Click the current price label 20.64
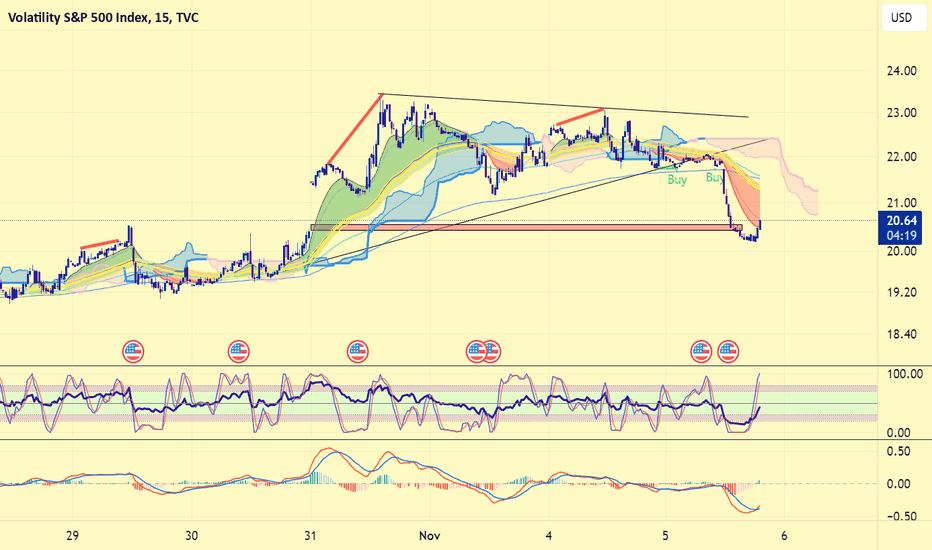 (901, 221)
